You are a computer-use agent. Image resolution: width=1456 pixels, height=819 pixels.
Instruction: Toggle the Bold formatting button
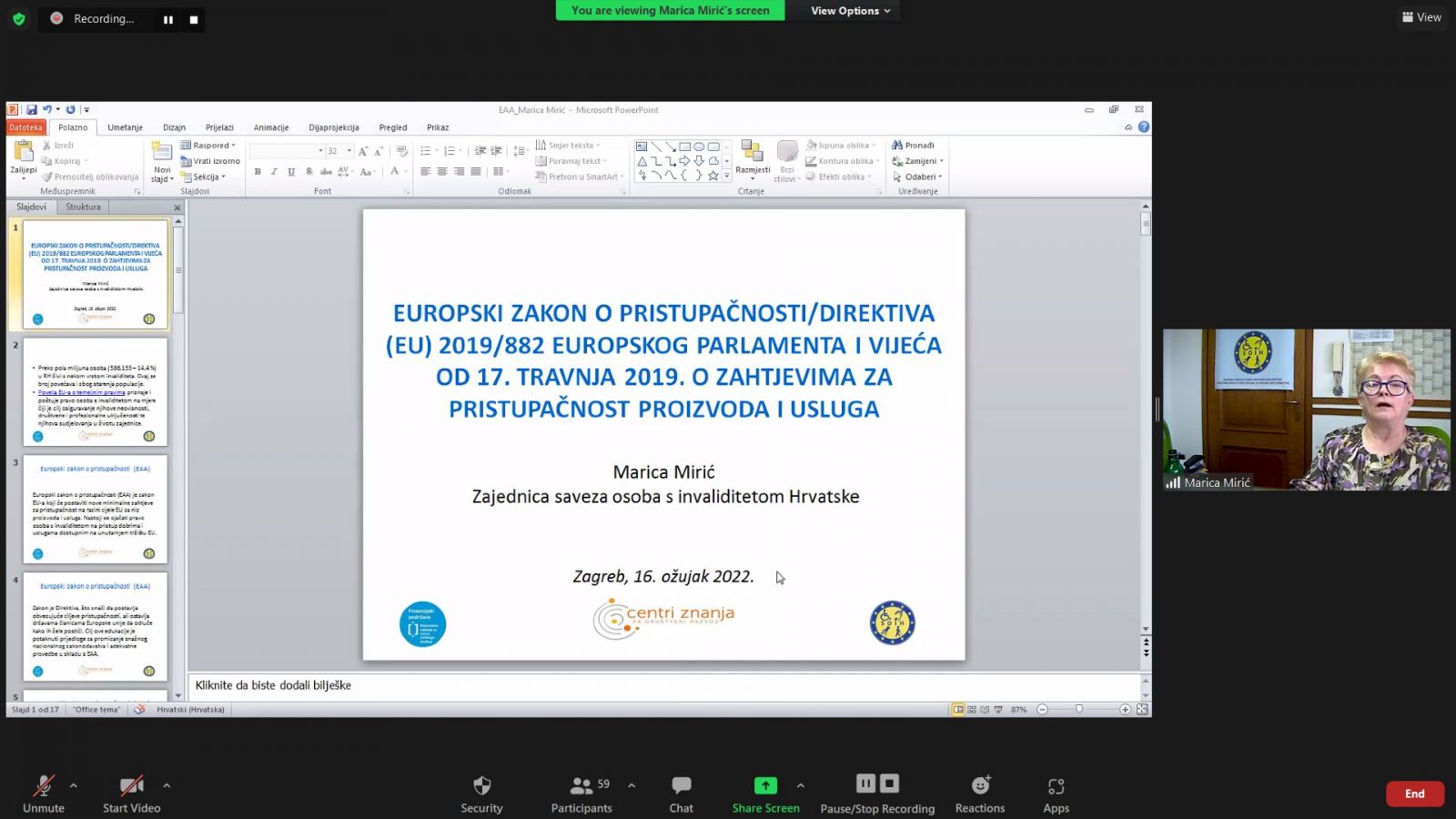258,171
